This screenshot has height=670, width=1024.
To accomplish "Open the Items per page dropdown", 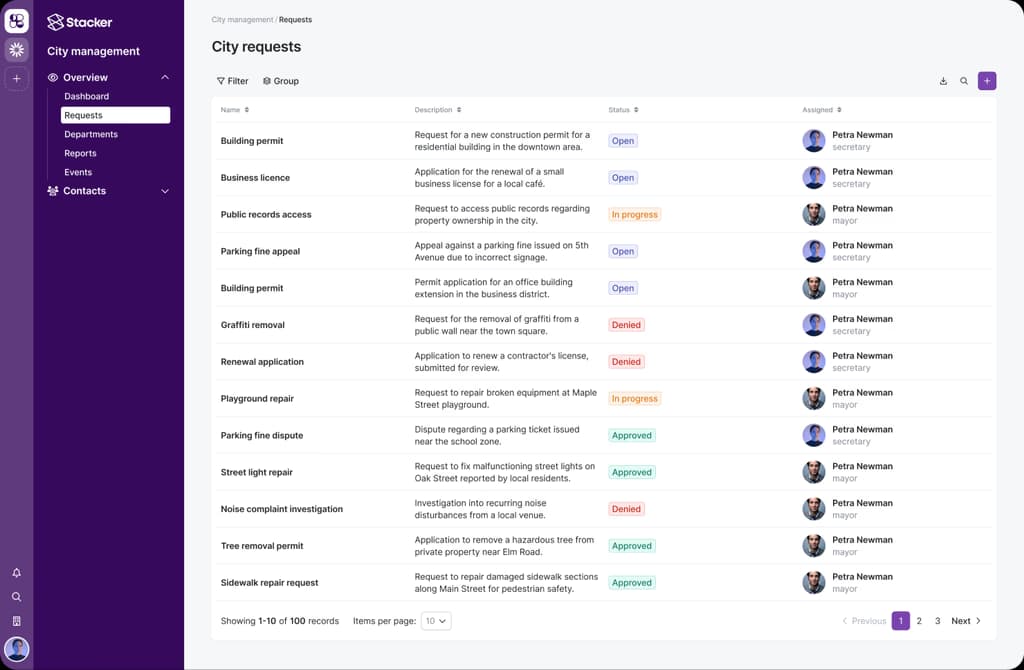I will coord(436,621).
